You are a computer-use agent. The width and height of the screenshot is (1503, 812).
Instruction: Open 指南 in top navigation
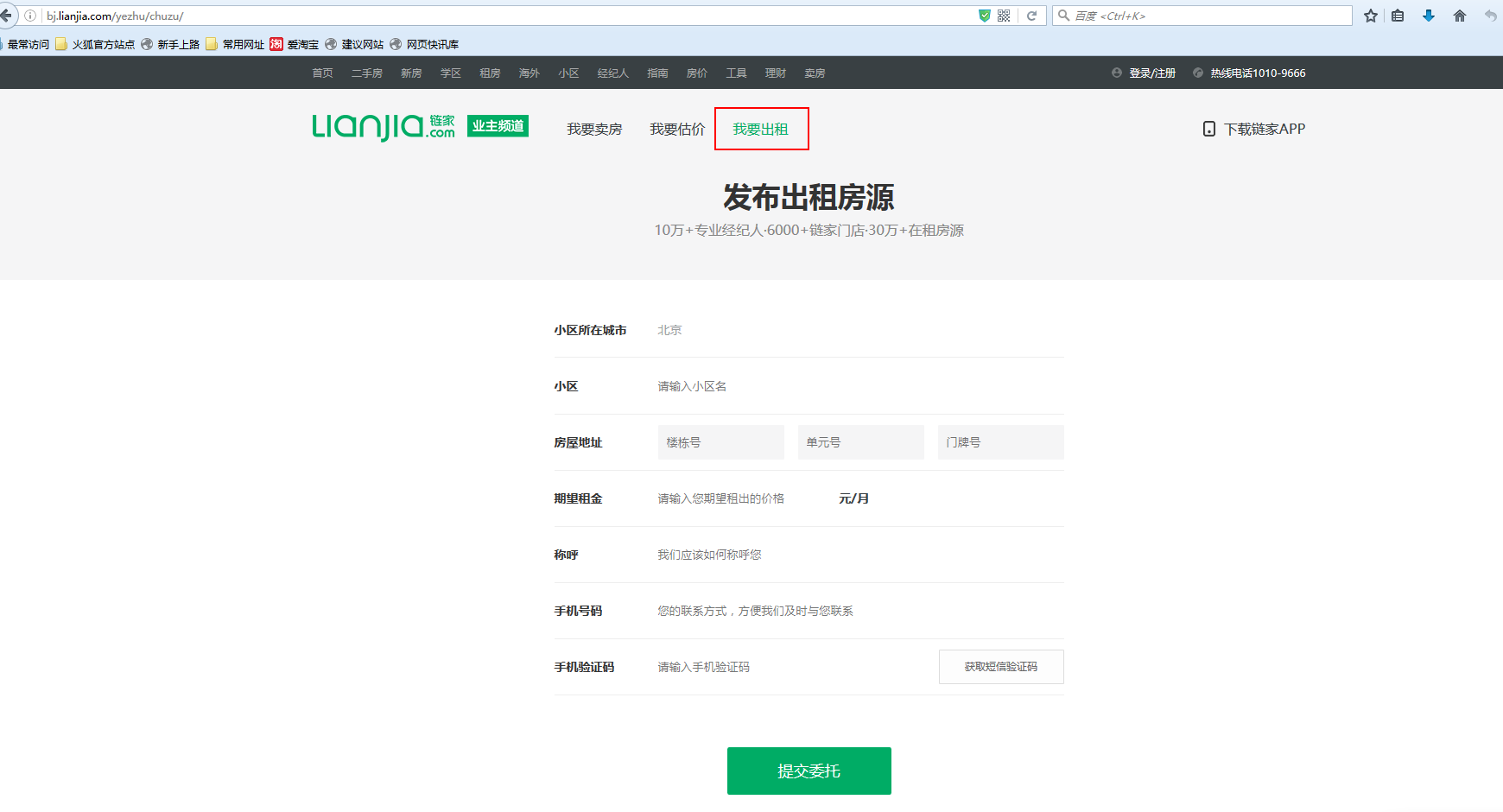(x=657, y=73)
